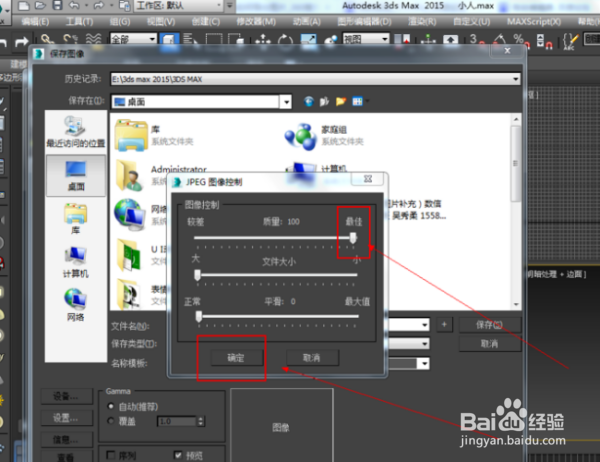
Task: Select 最近访问的位置 in the places bar
Action: 76,132
